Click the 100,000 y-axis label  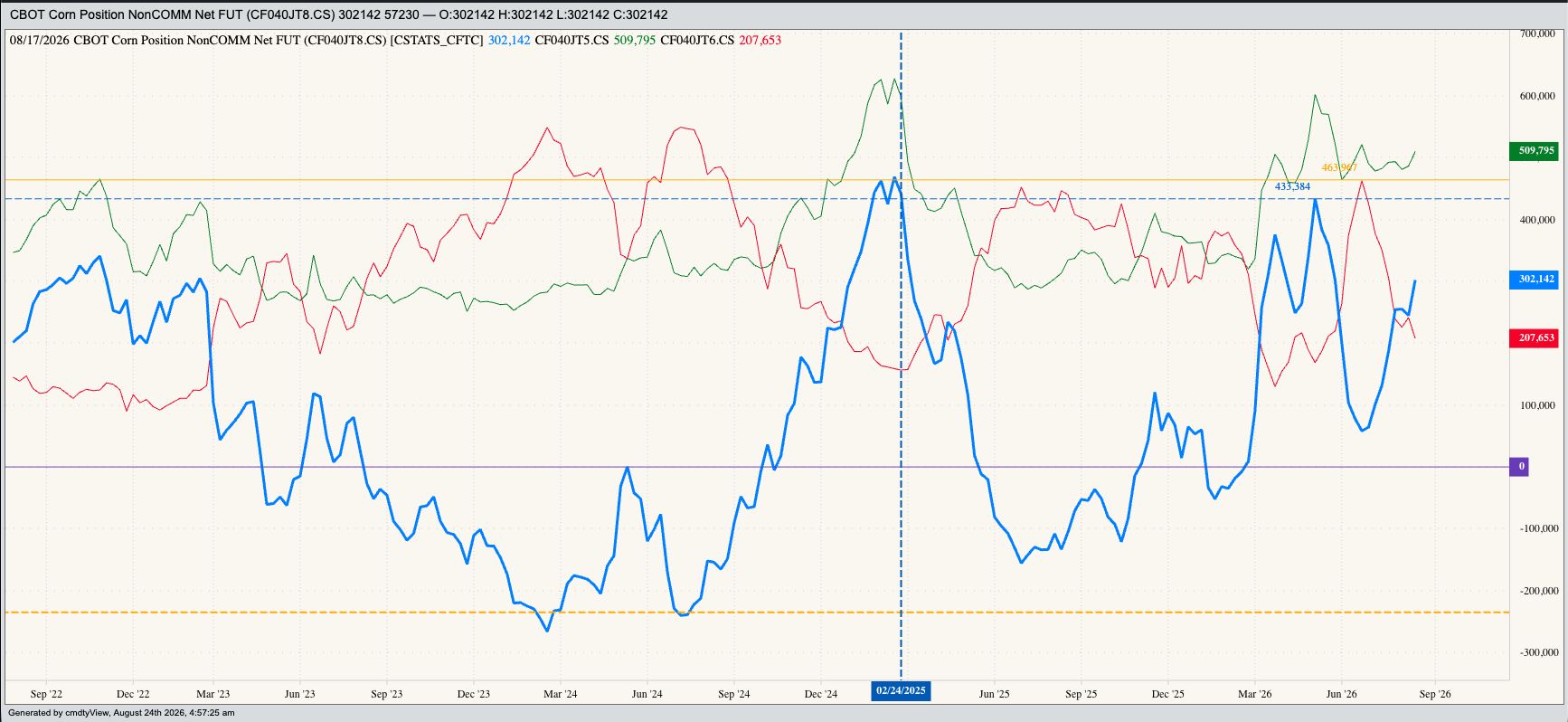pos(1537,405)
